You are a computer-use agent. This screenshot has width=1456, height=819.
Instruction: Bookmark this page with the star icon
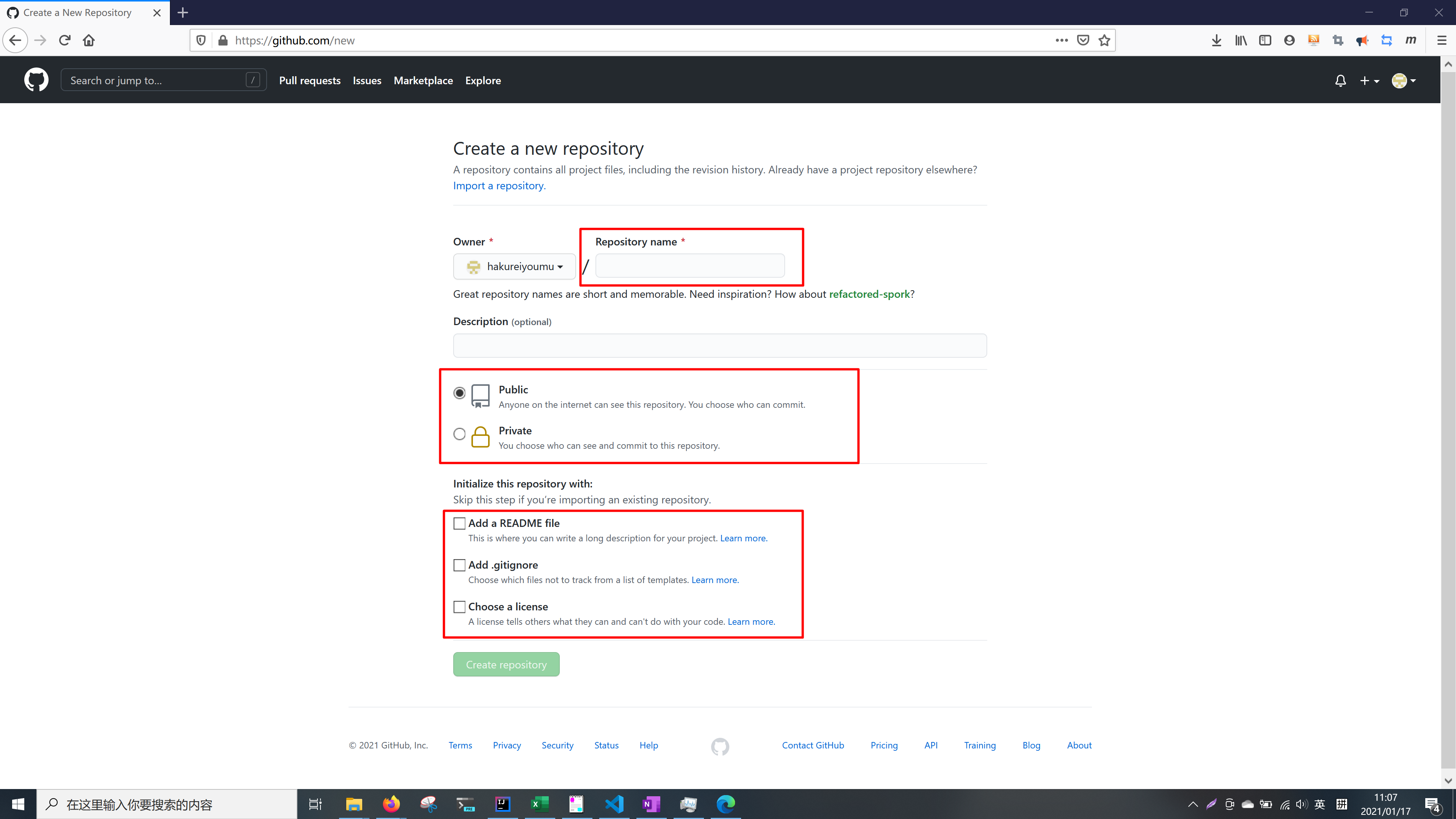[x=1104, y=40]
